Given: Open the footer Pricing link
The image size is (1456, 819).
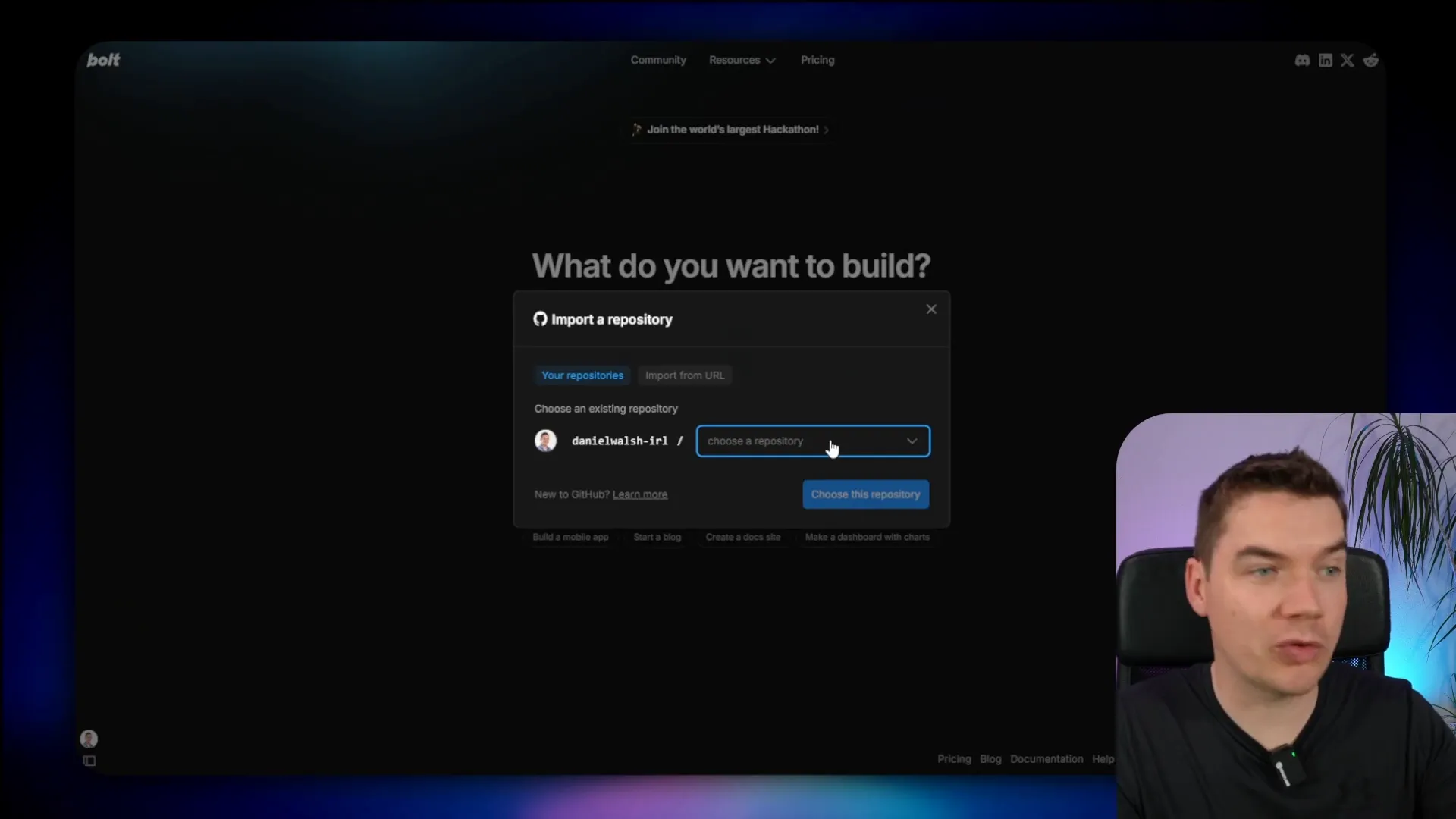Looking at the screenshot, I should tap(954, 759).
